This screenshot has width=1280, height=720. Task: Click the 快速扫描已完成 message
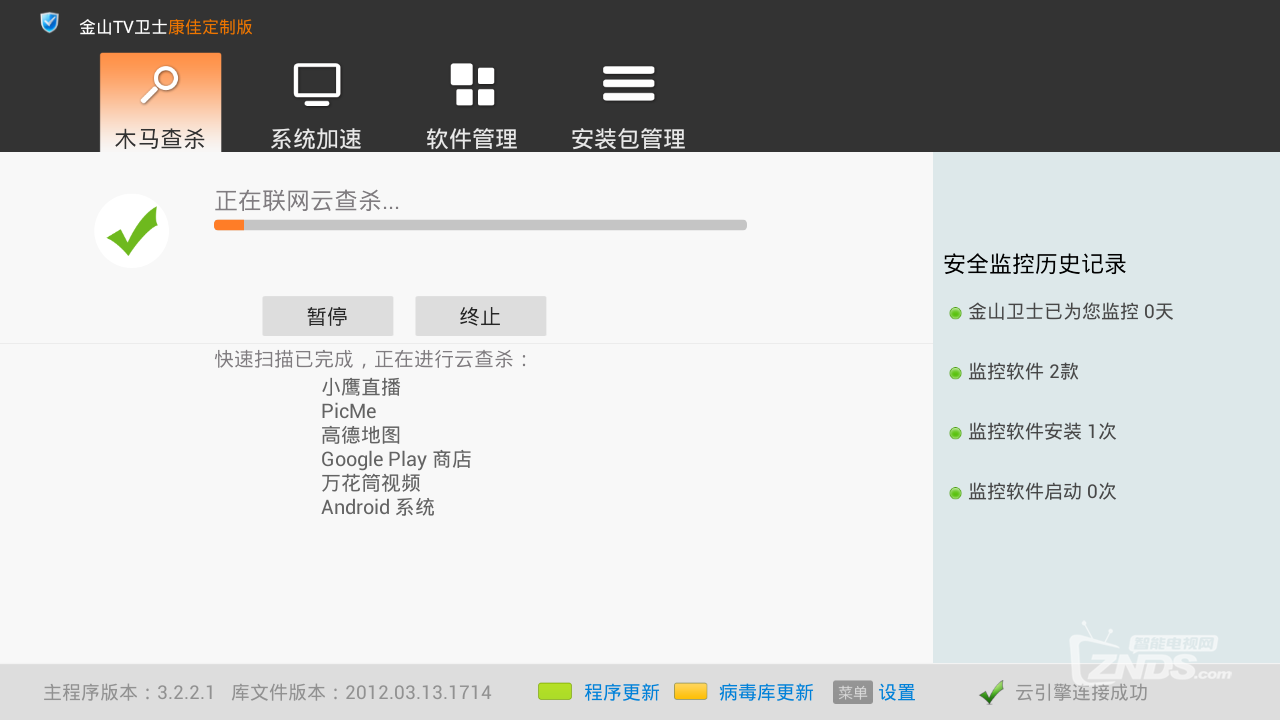tap(373, 359)
